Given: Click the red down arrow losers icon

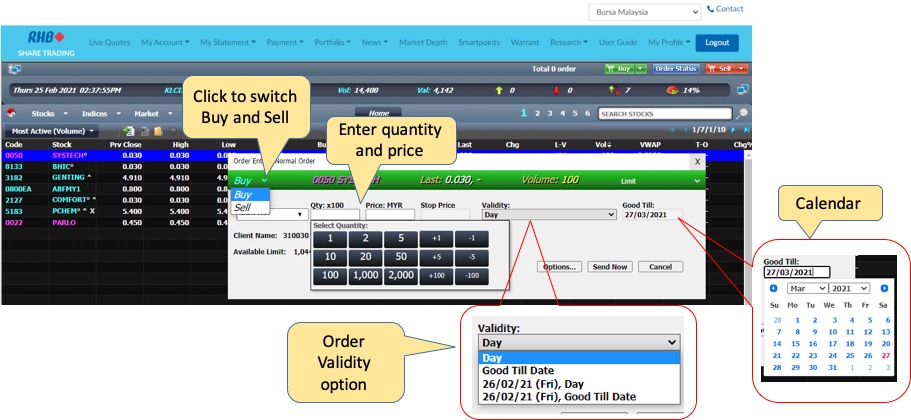Looking at the screenshot, I should (555, 91).
